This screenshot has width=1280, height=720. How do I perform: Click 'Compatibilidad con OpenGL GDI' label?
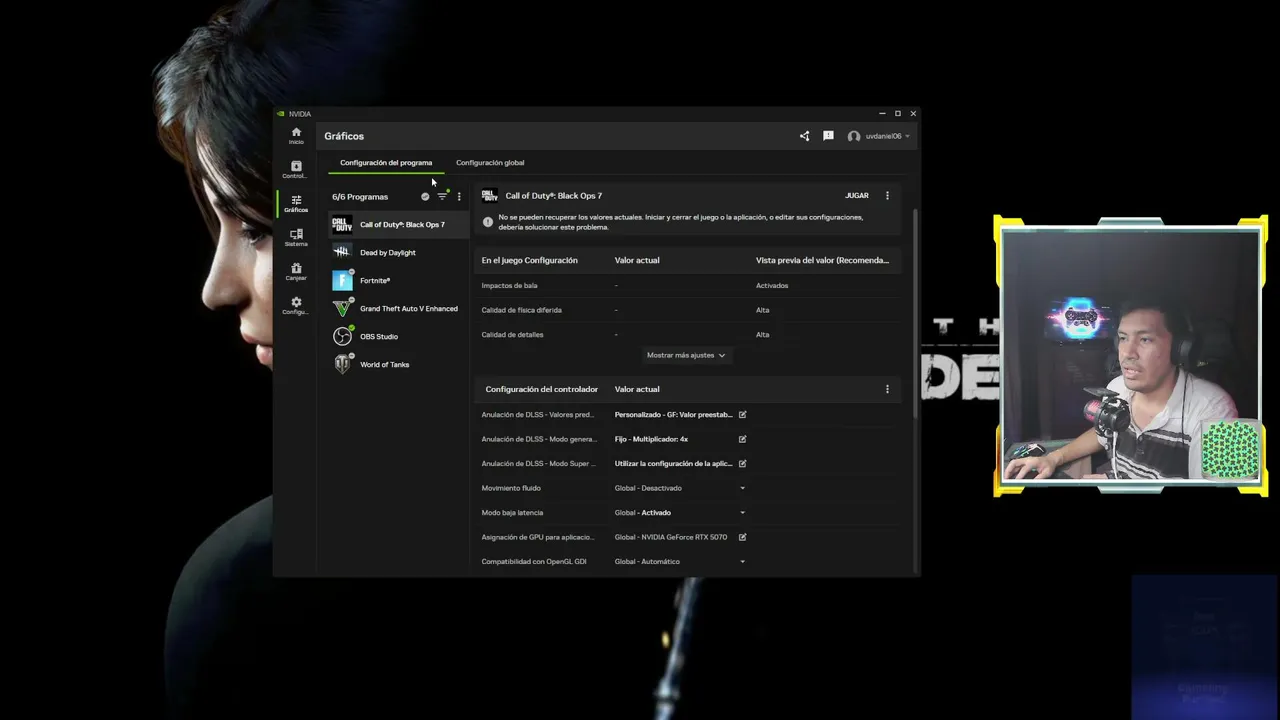click(534, 562)
